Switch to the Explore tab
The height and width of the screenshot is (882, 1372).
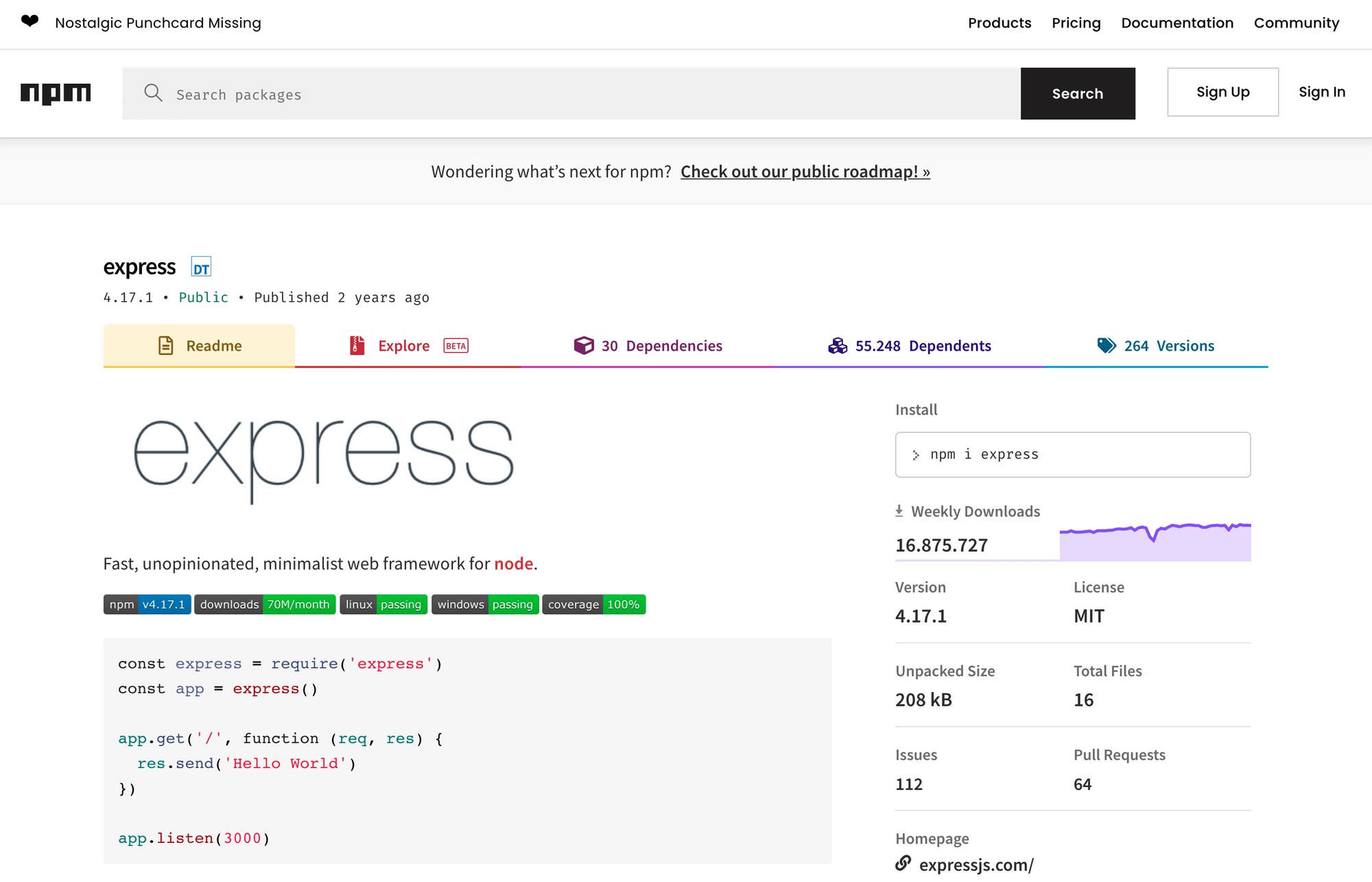pos(403,346)
